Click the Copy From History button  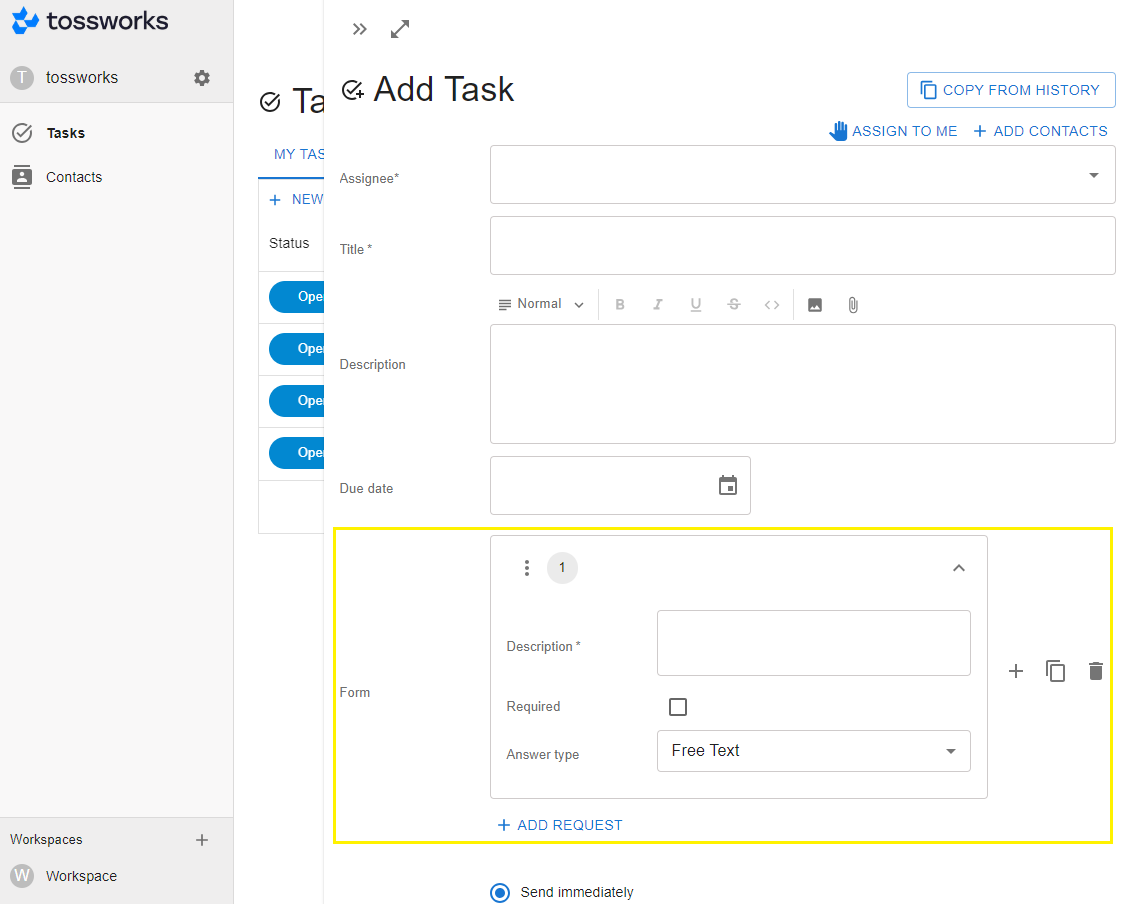1011,90
